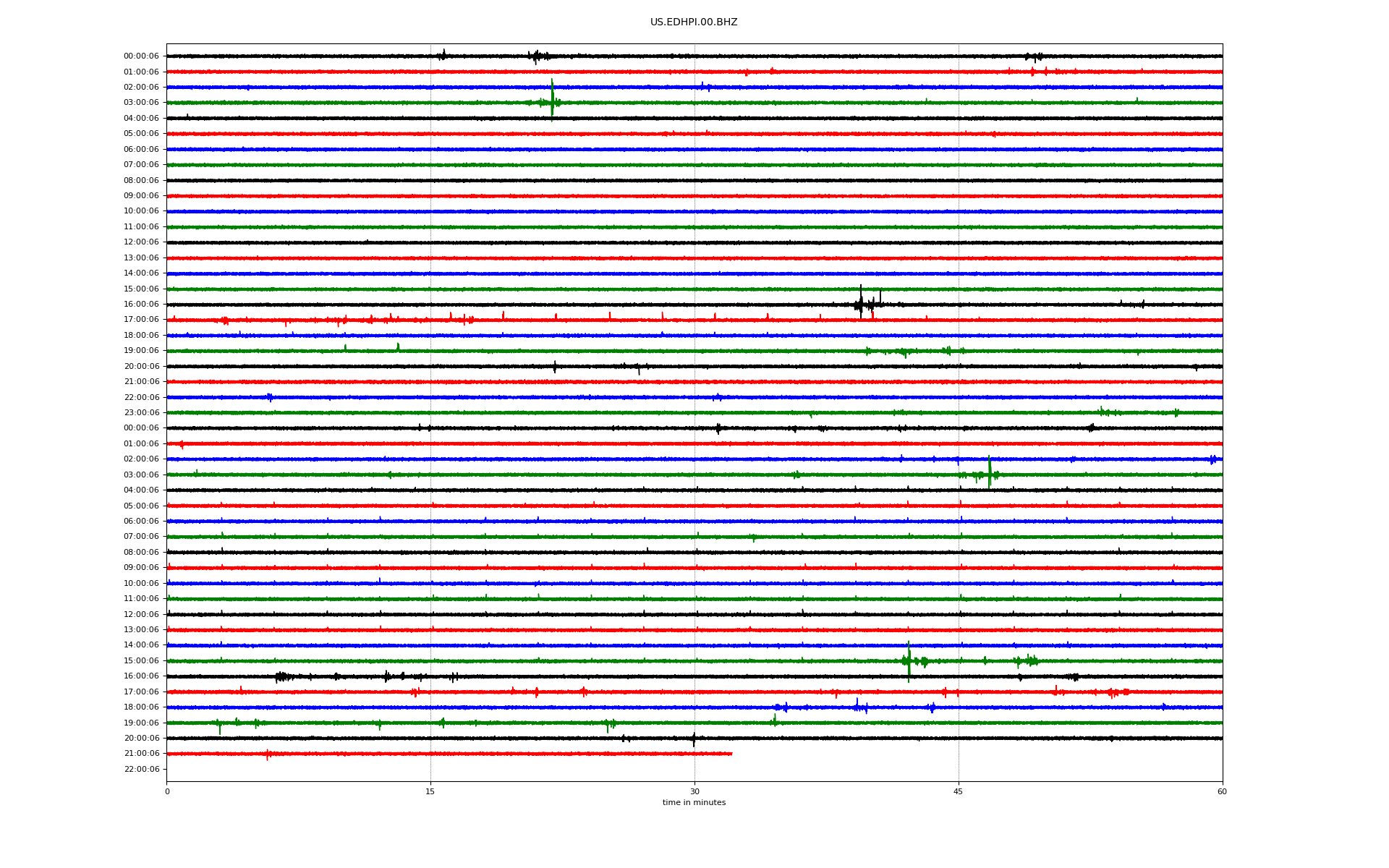
Task: Click the x-axis tick label 60
Action: [1222, 791]
